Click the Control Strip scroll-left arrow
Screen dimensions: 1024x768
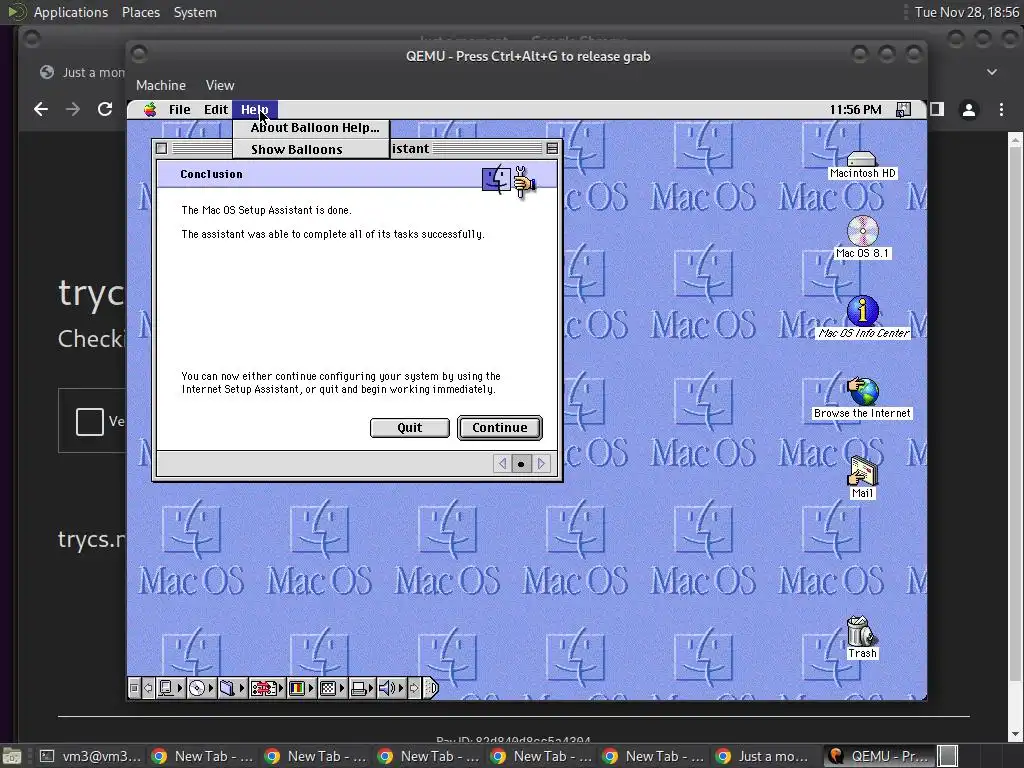pos(148,688)
